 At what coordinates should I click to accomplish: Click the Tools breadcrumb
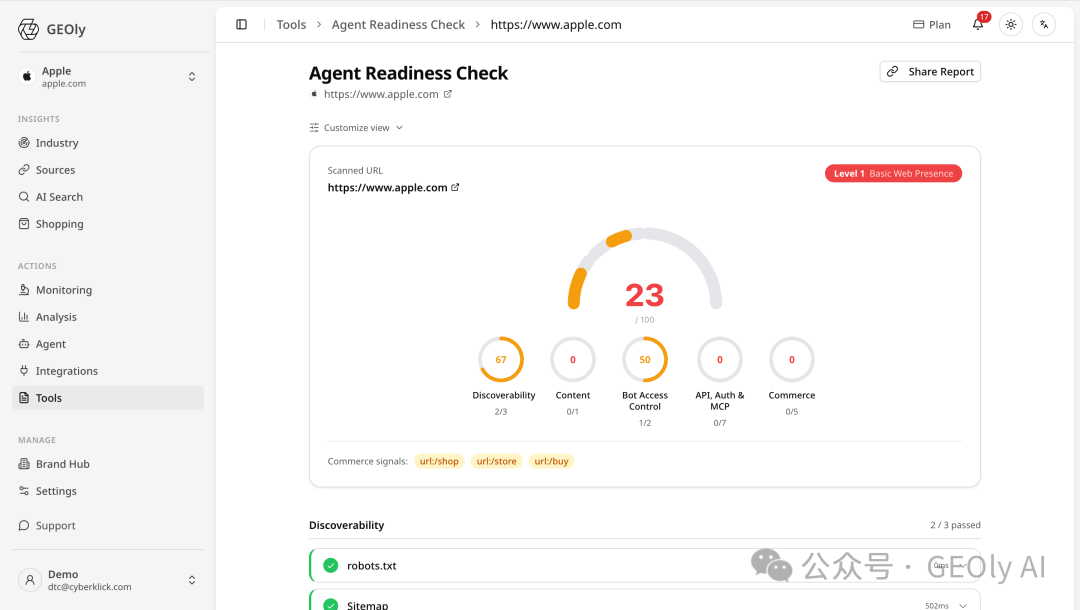point(291,25)
